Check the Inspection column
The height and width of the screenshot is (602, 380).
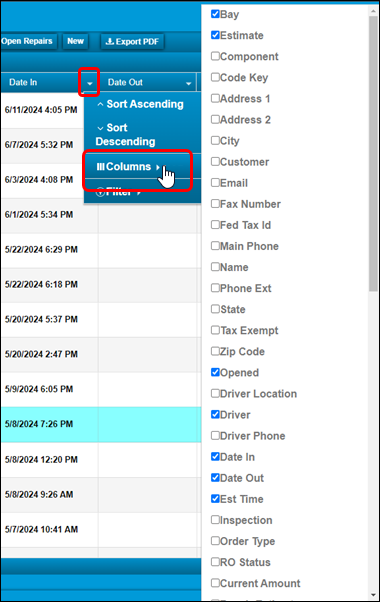pyautogui.click(x=215, y=520)
